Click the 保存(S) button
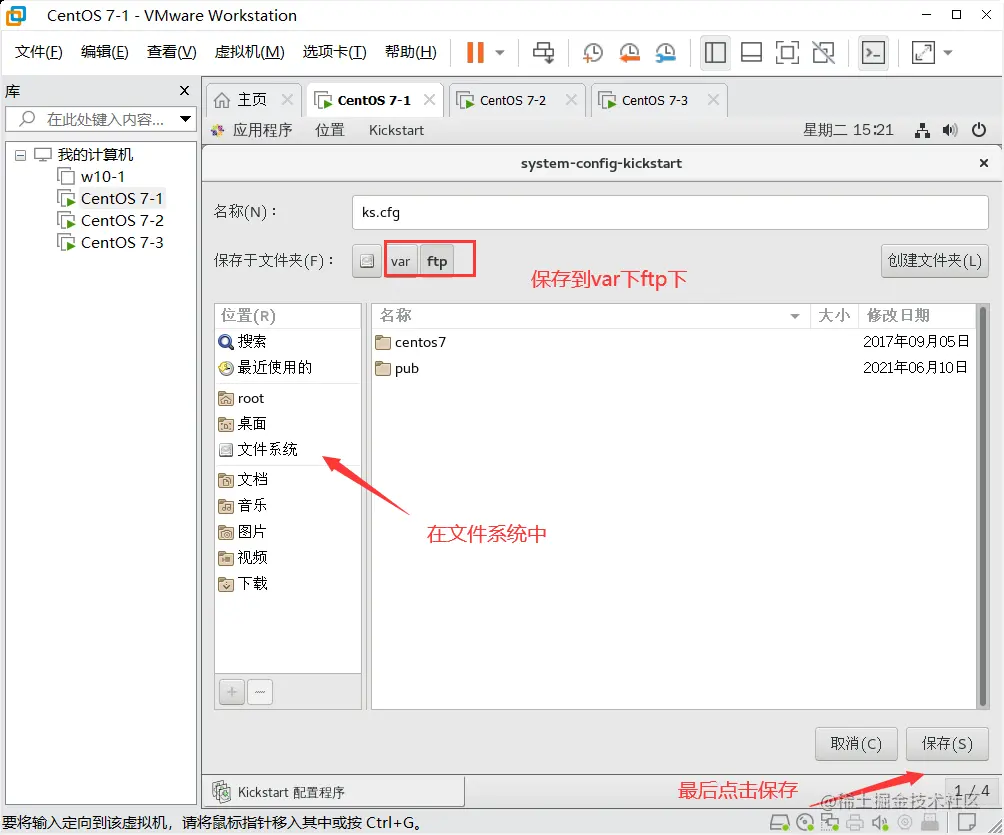The height and width of the screenshot is (835, 1004). 947,743
